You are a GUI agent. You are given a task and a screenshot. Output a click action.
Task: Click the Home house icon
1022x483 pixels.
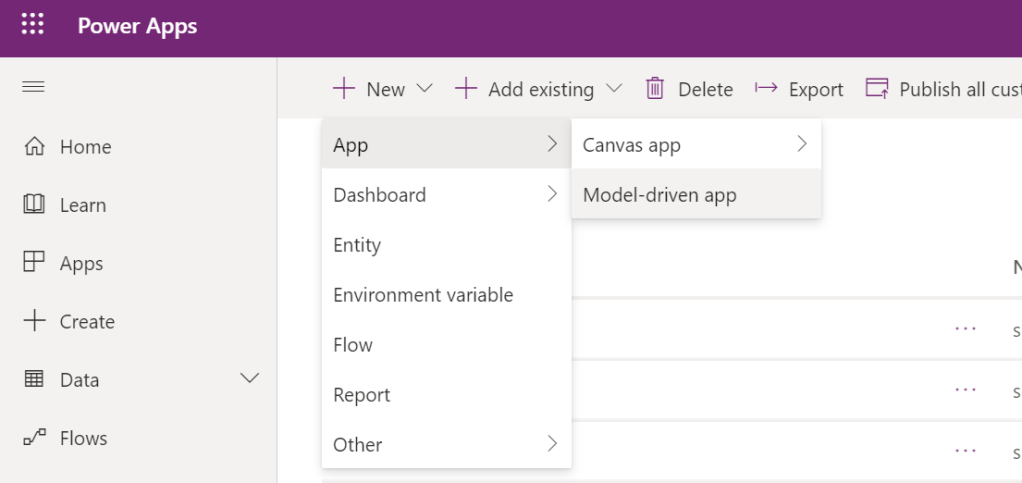click(34, 147)
